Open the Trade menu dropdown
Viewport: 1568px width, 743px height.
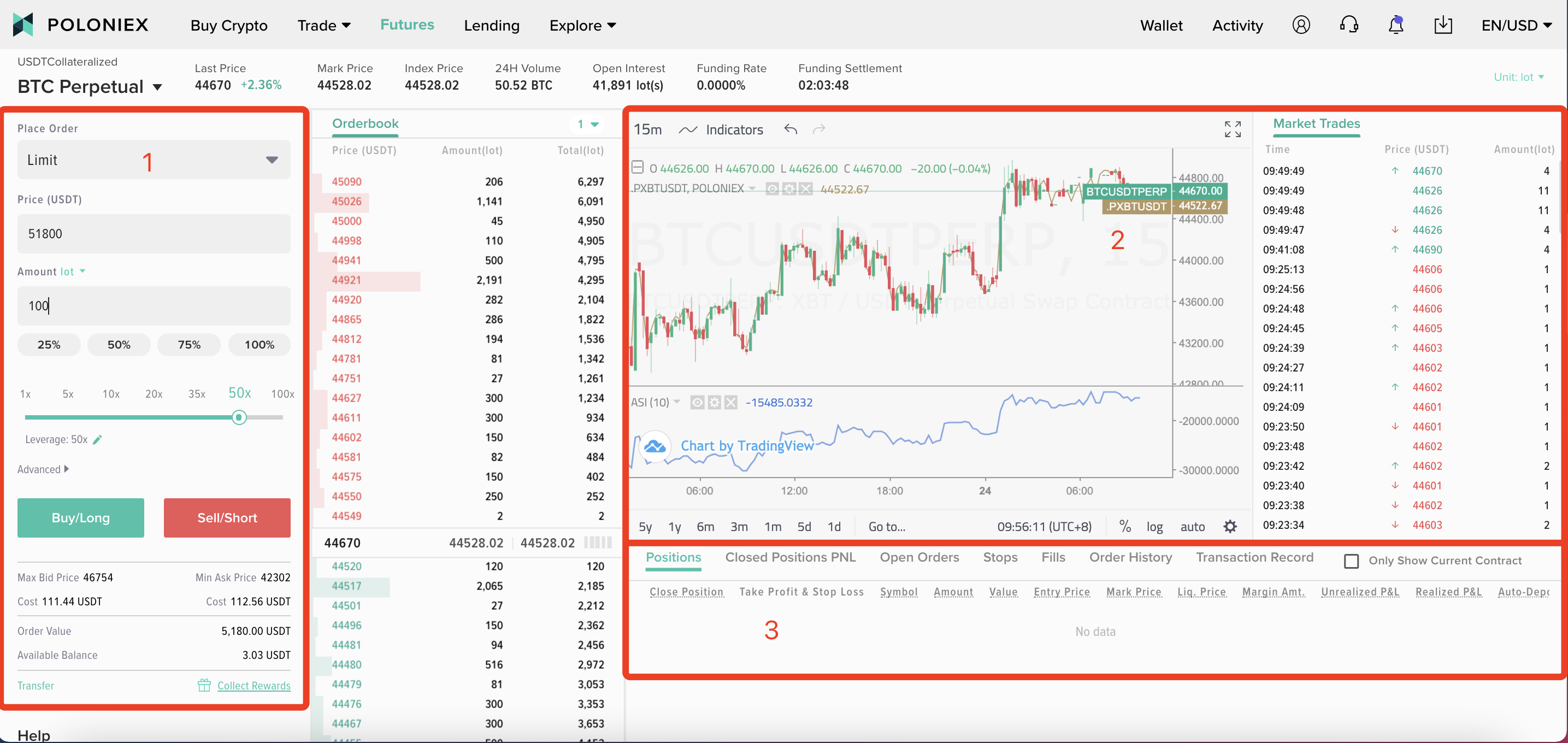[324, 25]
